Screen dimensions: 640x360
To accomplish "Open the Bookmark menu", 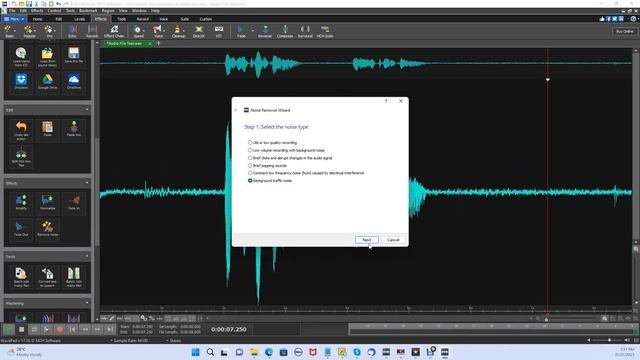I will click(x=88, y=11).
